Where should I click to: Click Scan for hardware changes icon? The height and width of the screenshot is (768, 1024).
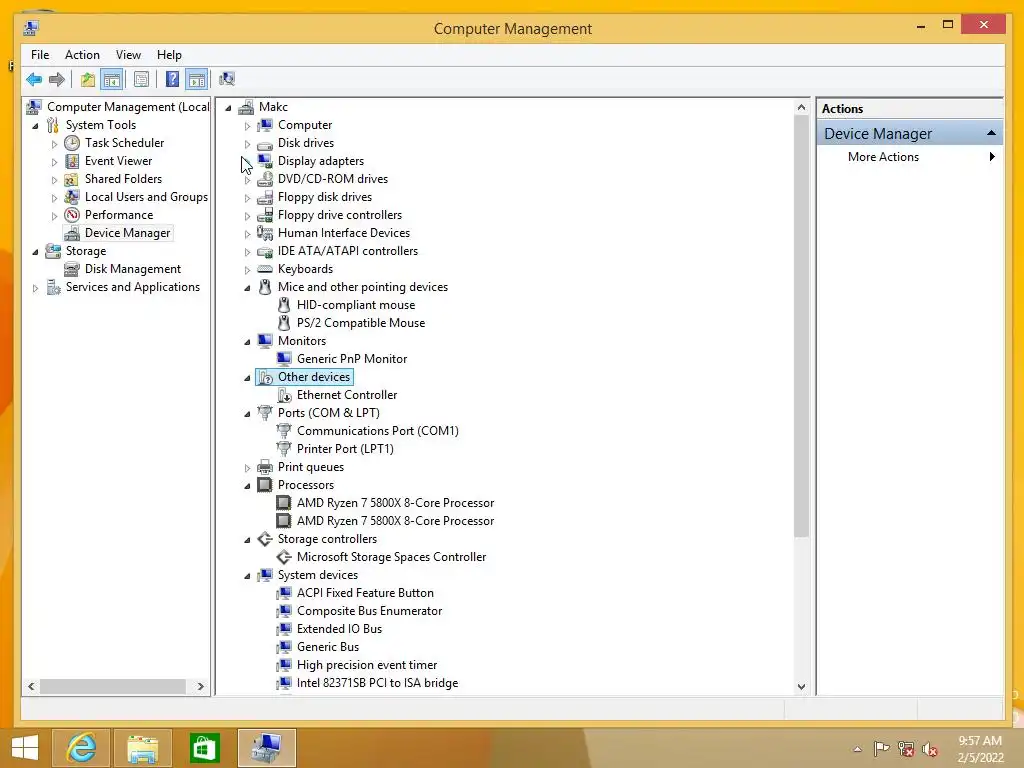tap(227, 80)
